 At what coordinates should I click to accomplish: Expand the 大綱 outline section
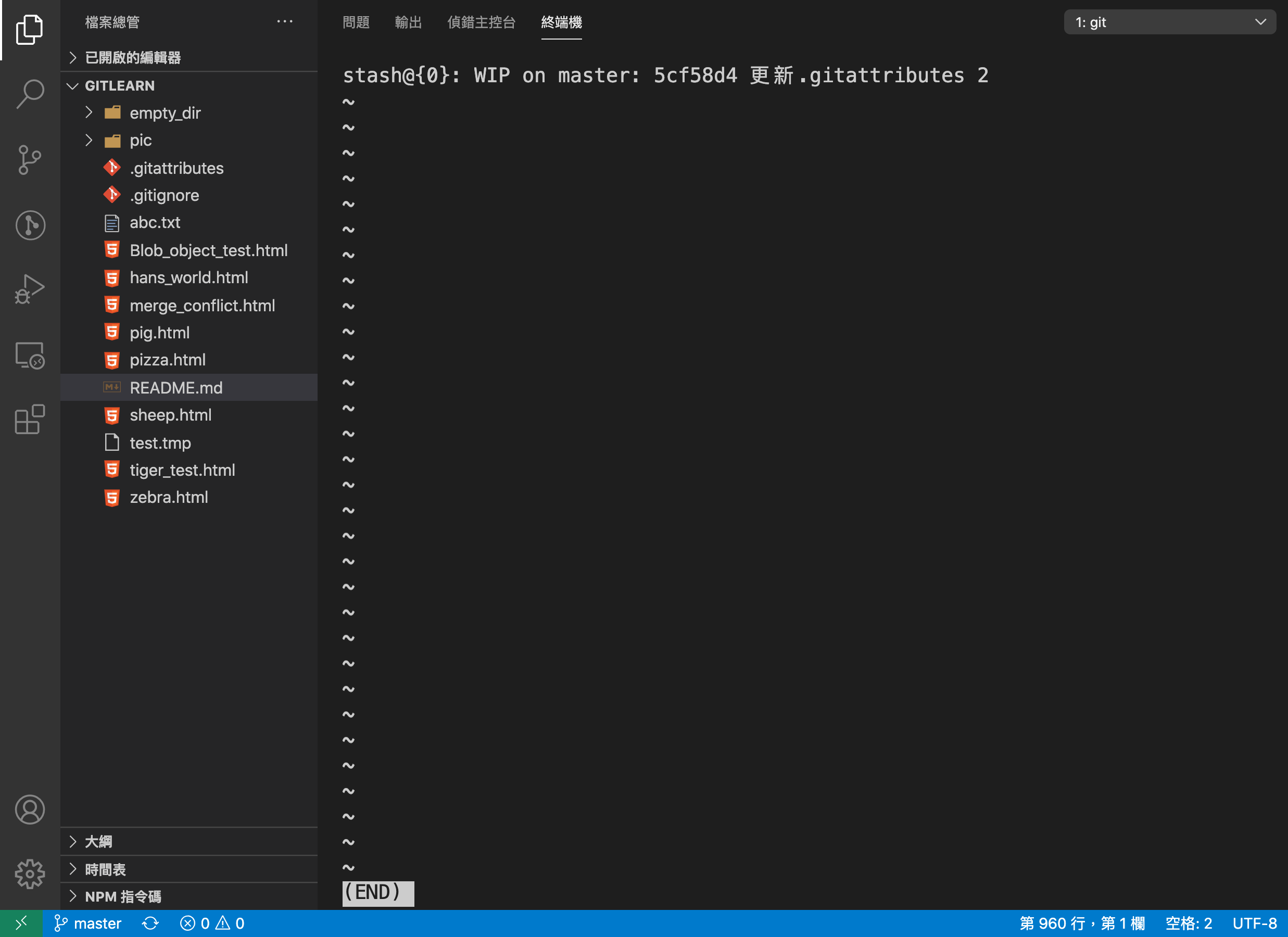point(188,842)
